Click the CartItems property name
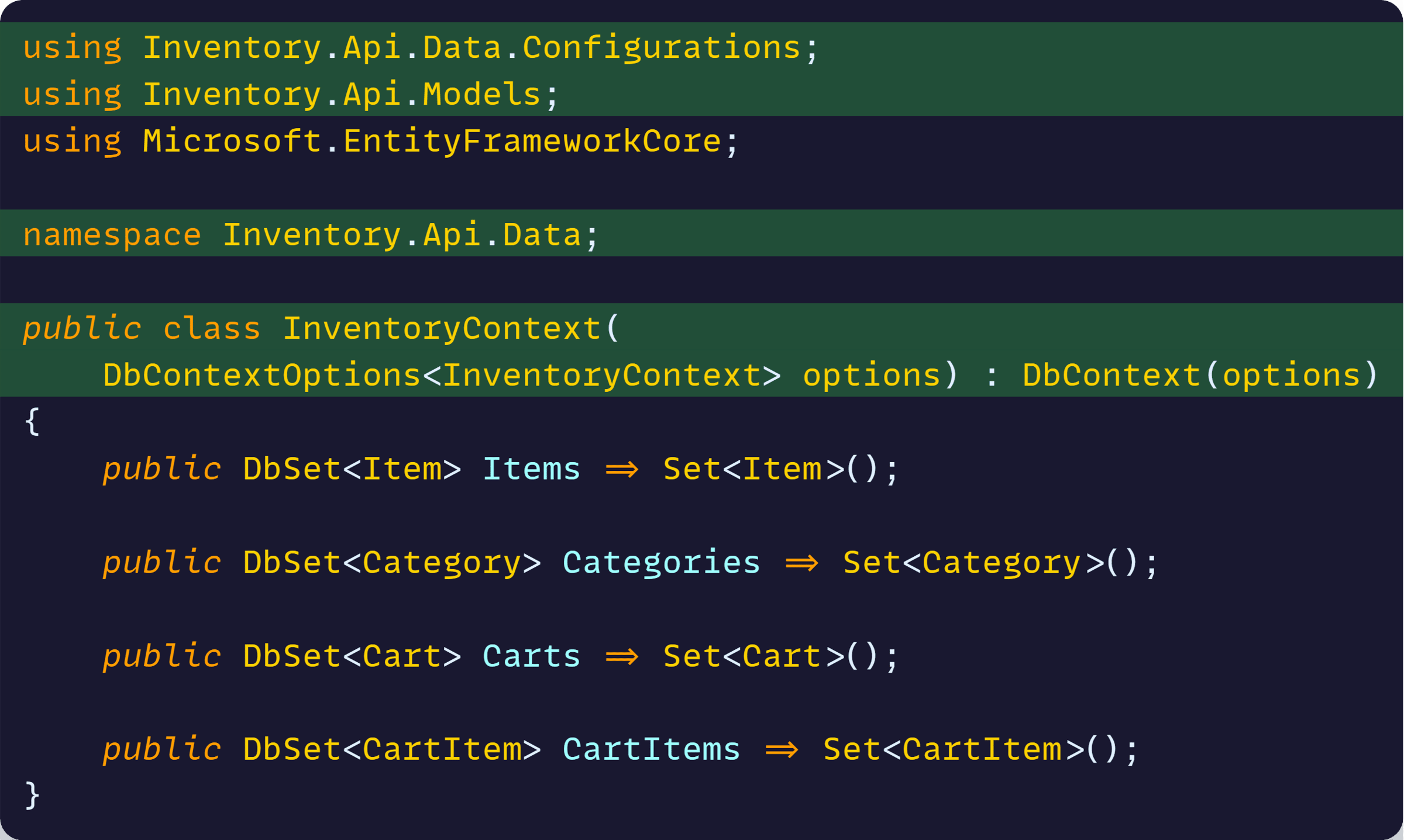This screenshot has width=1404, height=840. [652, 750]
